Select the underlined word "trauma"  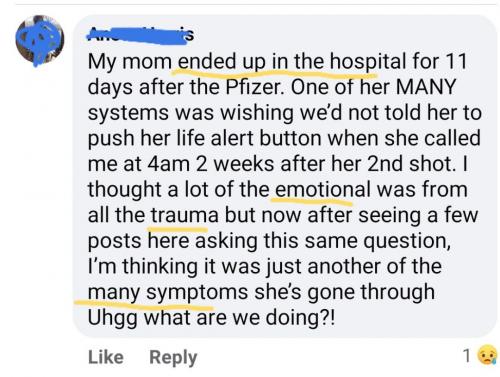click(184, 215)
